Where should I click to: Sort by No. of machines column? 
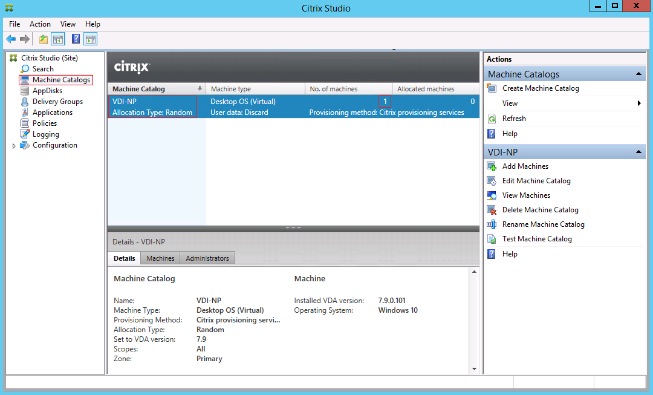349,89
